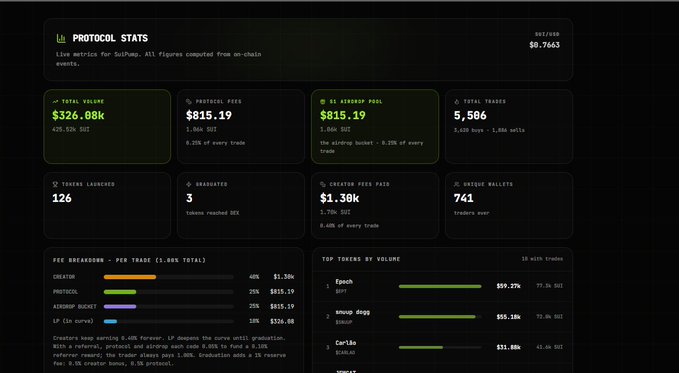Click the Protocol Stats heading
679x373 pixels.
(x=110, y=39)
